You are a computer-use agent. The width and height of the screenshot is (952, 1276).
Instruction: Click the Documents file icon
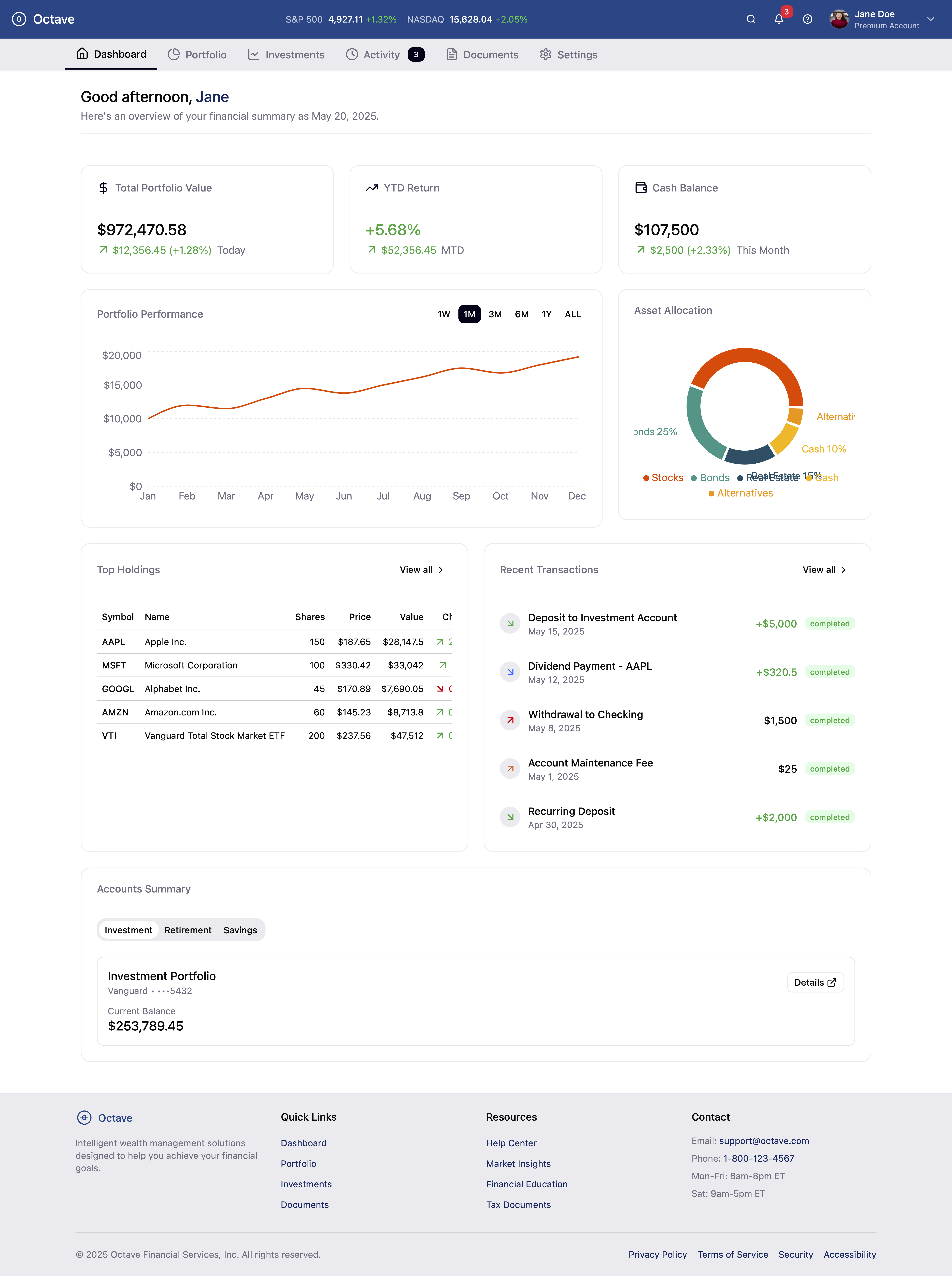452,54
